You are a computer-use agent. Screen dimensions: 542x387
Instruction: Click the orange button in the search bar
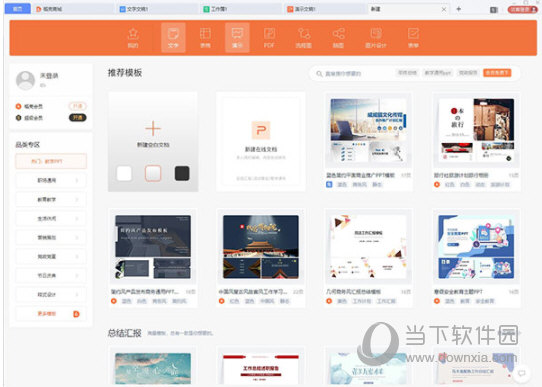click(x=497, y=73)
